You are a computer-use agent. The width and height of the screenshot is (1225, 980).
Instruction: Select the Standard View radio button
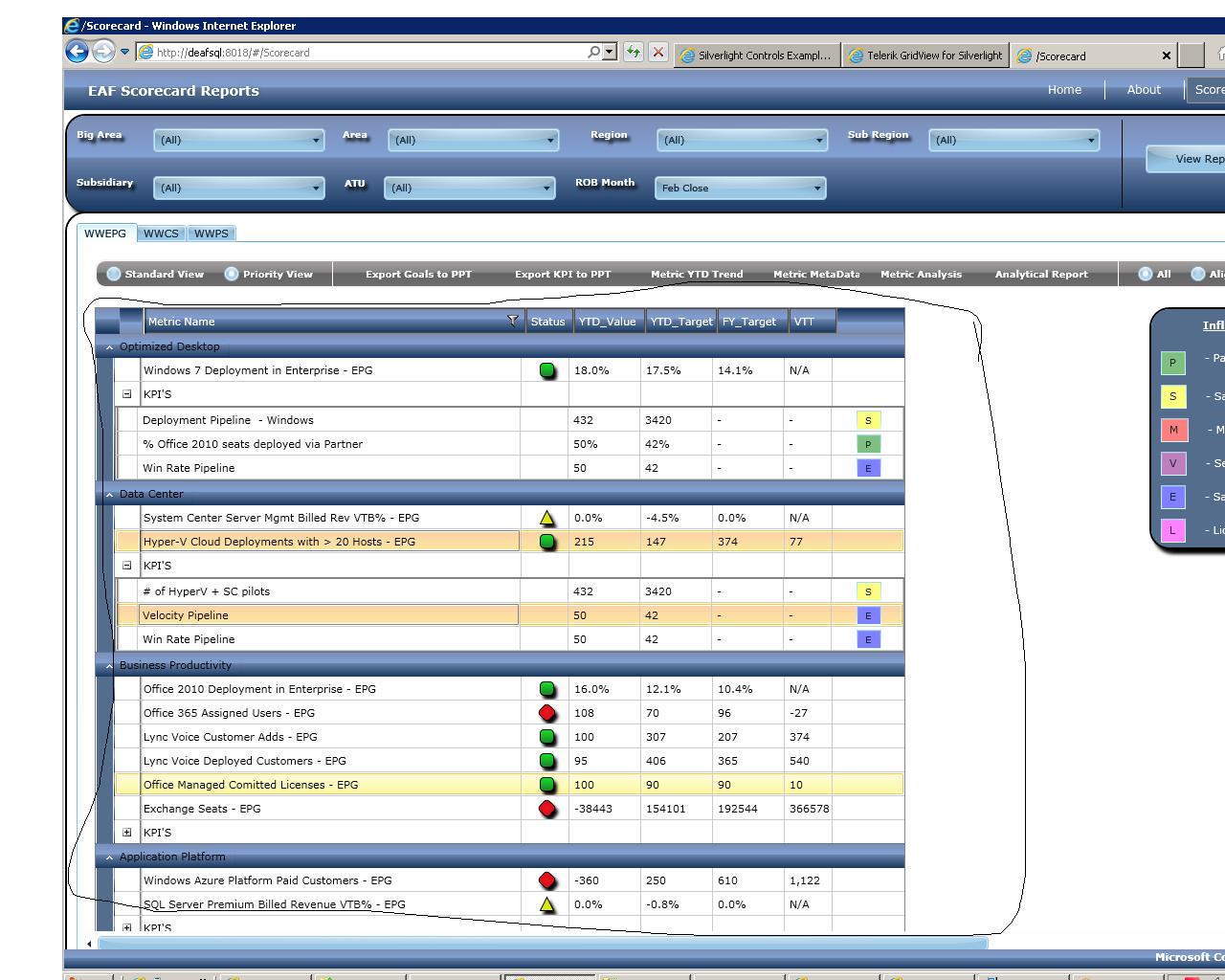pos(114,274)
